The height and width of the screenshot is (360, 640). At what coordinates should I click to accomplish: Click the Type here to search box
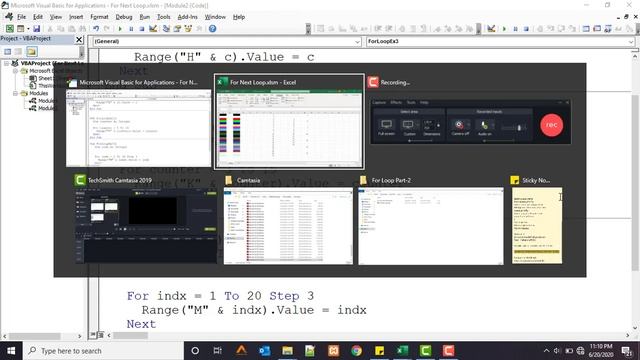[x=103, y=351]
